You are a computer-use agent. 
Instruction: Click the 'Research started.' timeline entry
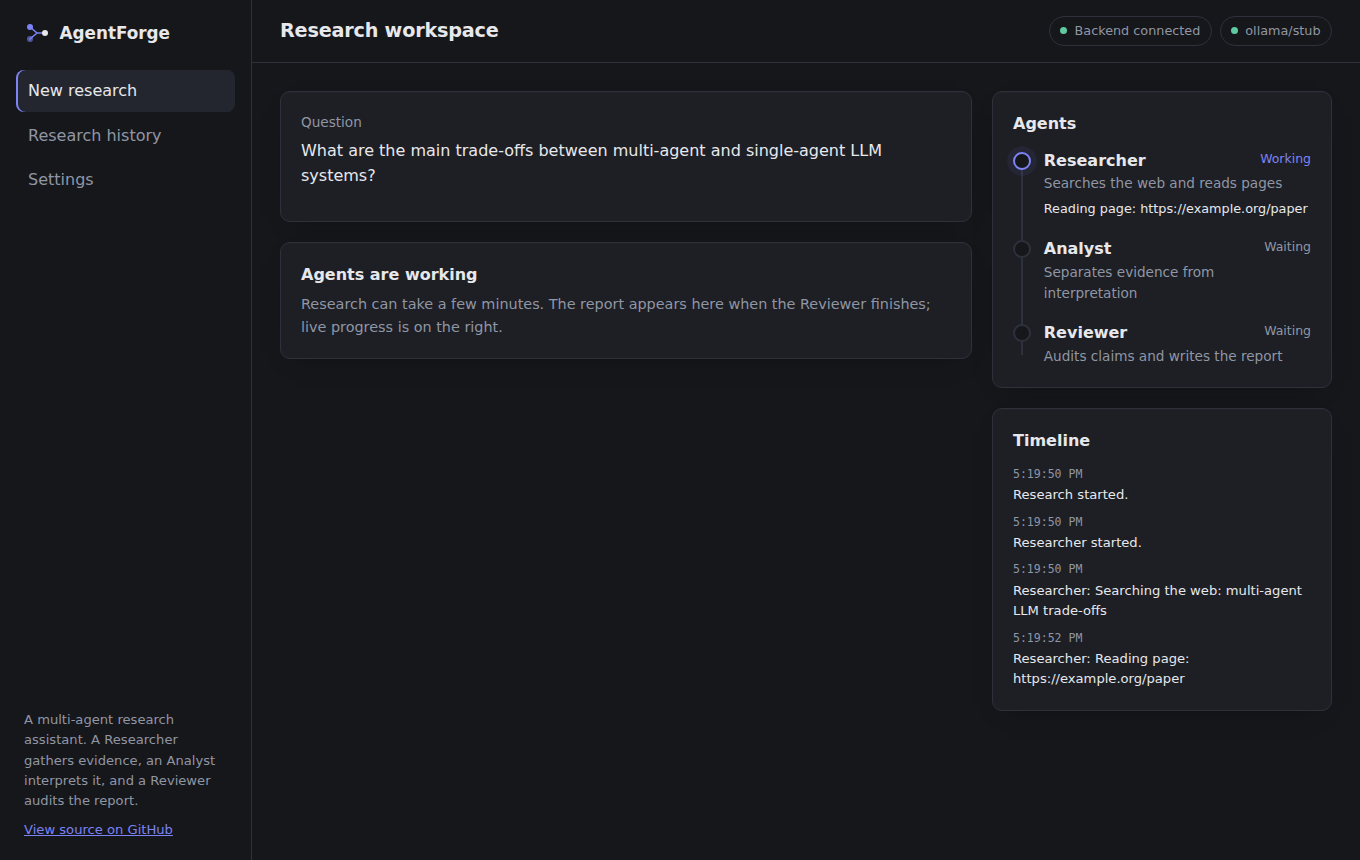(1070, 494)
